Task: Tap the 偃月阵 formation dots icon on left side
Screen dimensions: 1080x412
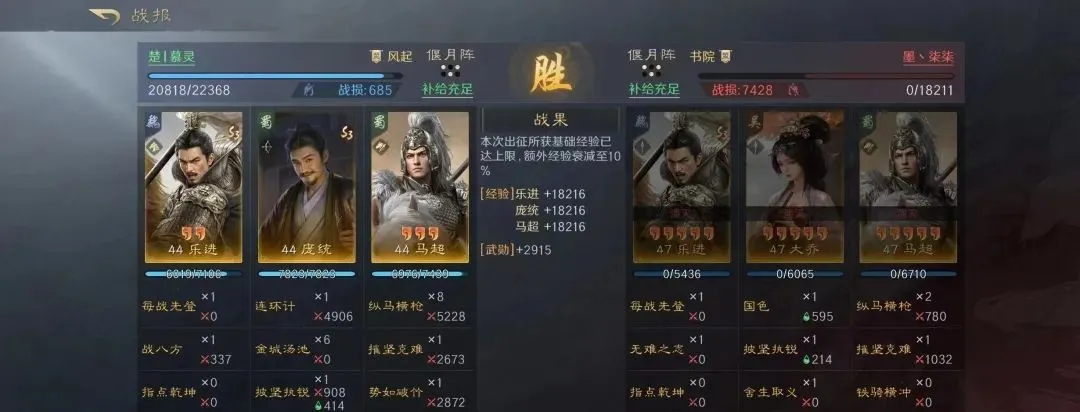Action: point(450,70)
